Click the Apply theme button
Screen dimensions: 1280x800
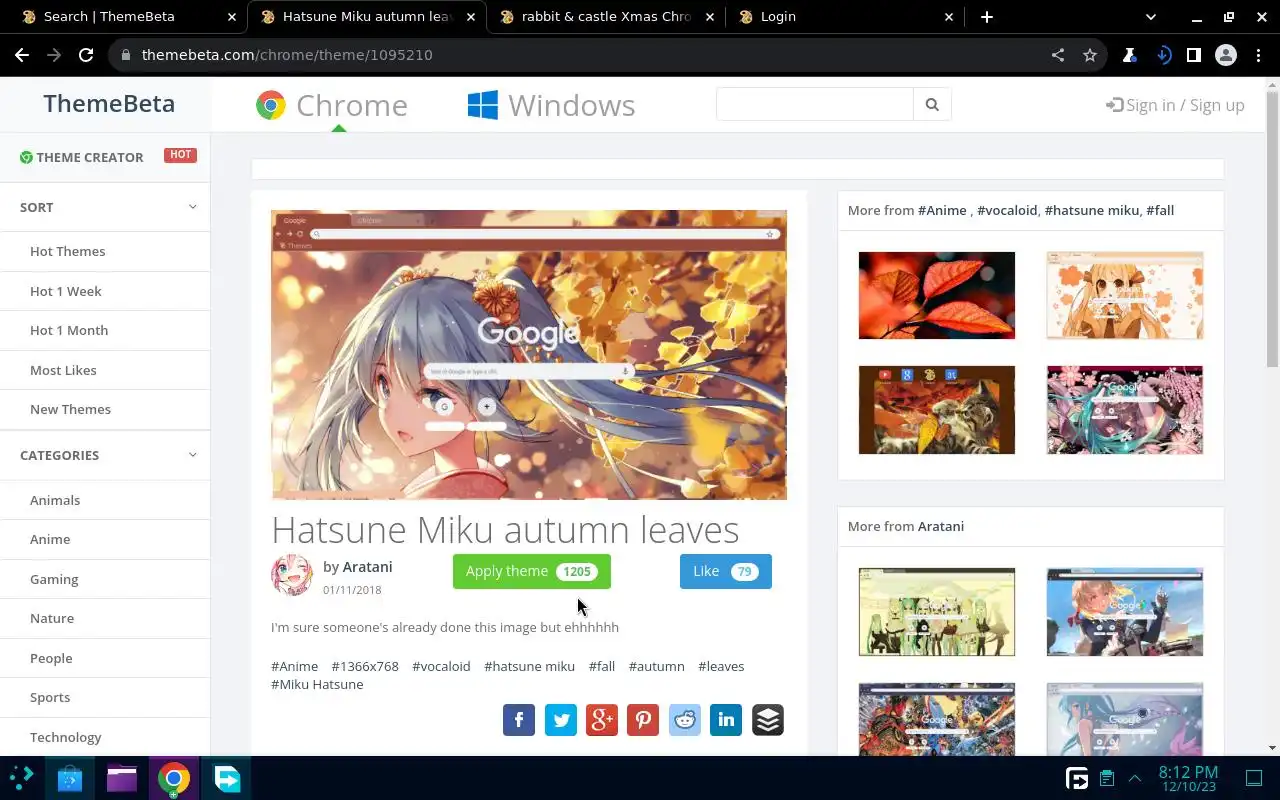click(532, 571)
